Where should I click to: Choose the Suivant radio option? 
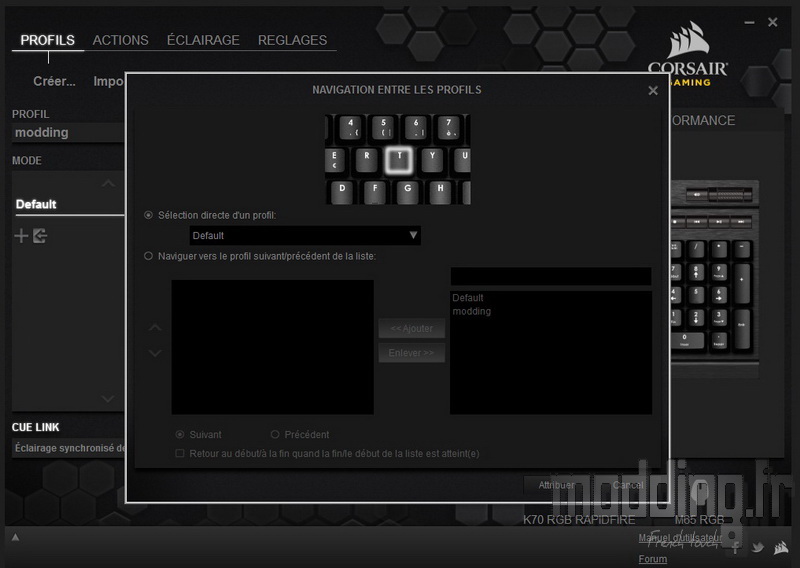pyautogui.click(x=180, y=434)
